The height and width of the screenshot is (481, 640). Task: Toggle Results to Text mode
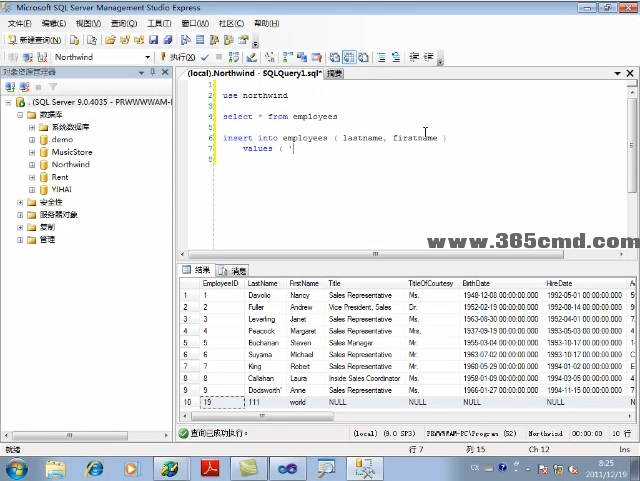point(335,57)
